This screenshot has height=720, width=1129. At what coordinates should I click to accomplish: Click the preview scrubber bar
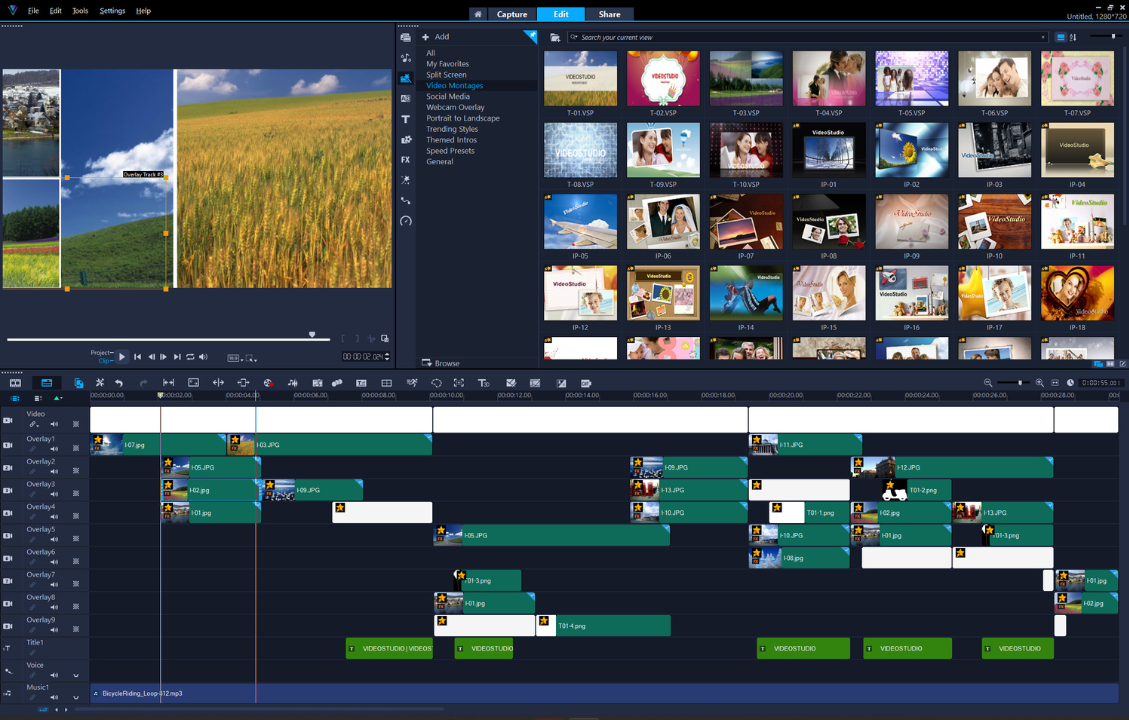point(168,338)
